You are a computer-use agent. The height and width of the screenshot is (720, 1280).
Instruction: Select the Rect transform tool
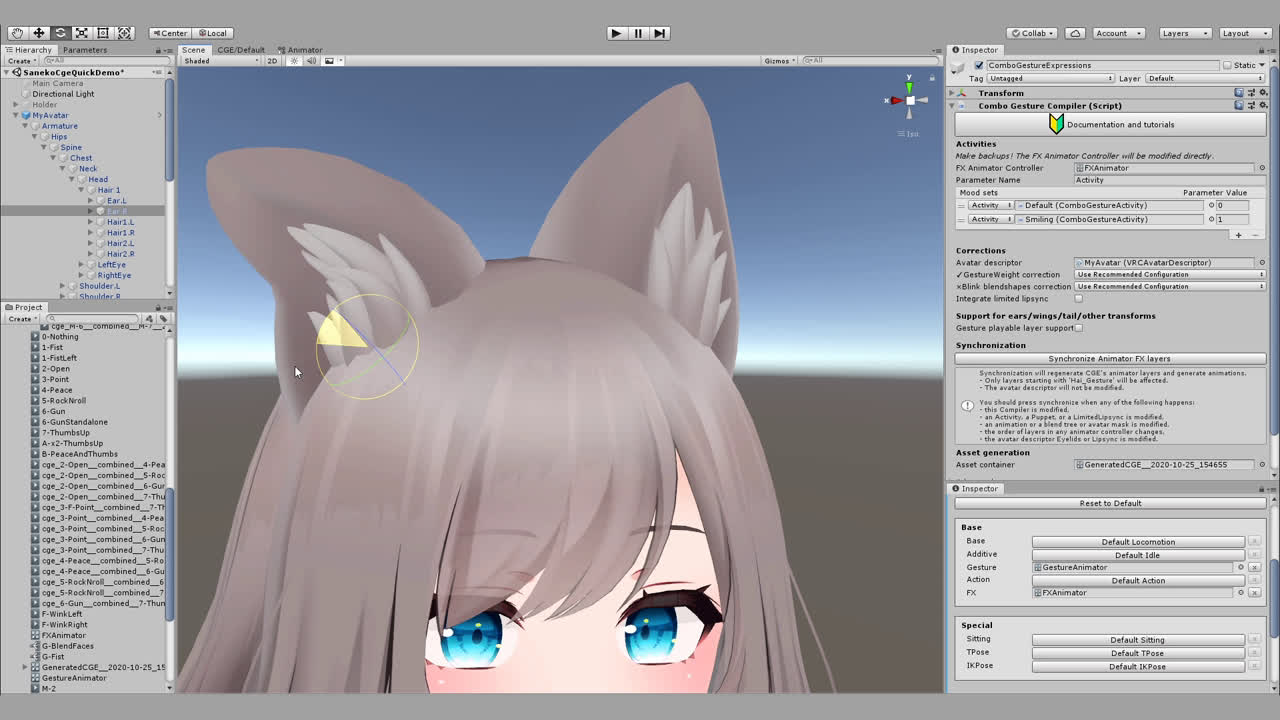pyautogui.click(x=103, y=33)
